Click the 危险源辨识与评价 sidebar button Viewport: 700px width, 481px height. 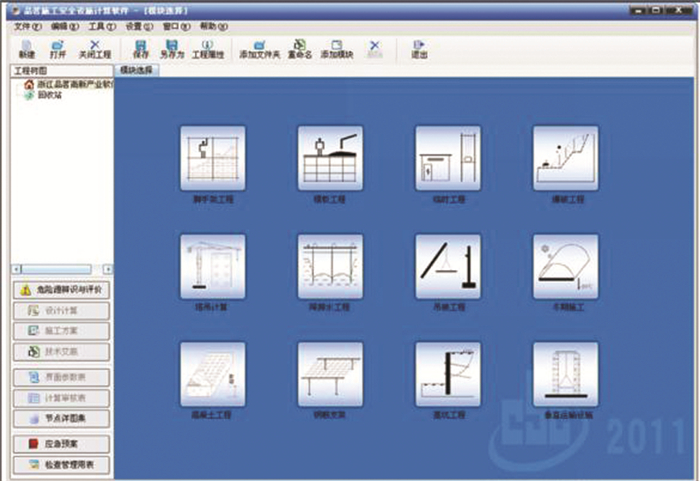61,290
